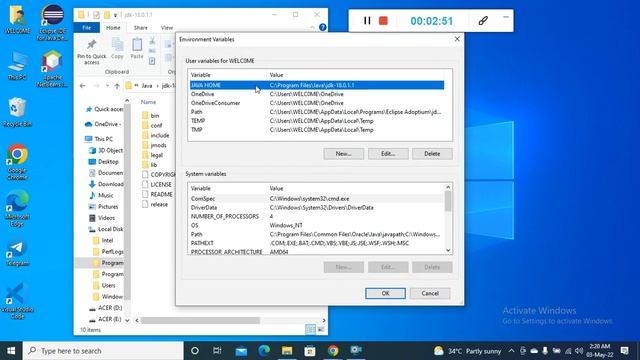640x360 pixels.
Task: Click Pin to Quick access in Explorer ribbon
Action: pos(91,52)
